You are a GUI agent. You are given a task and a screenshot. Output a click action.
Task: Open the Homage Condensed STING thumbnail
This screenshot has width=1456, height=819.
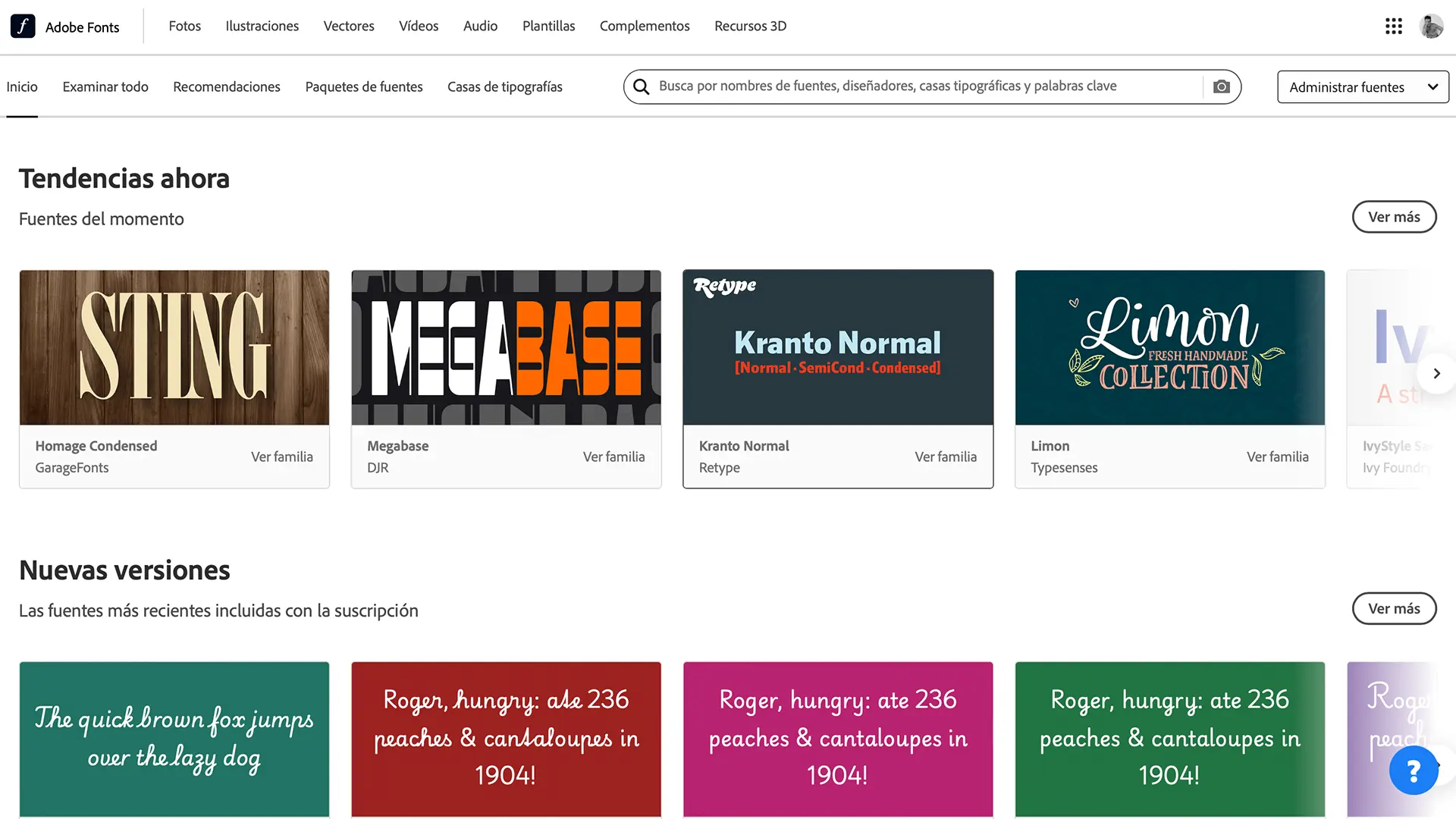pos(174,347)
